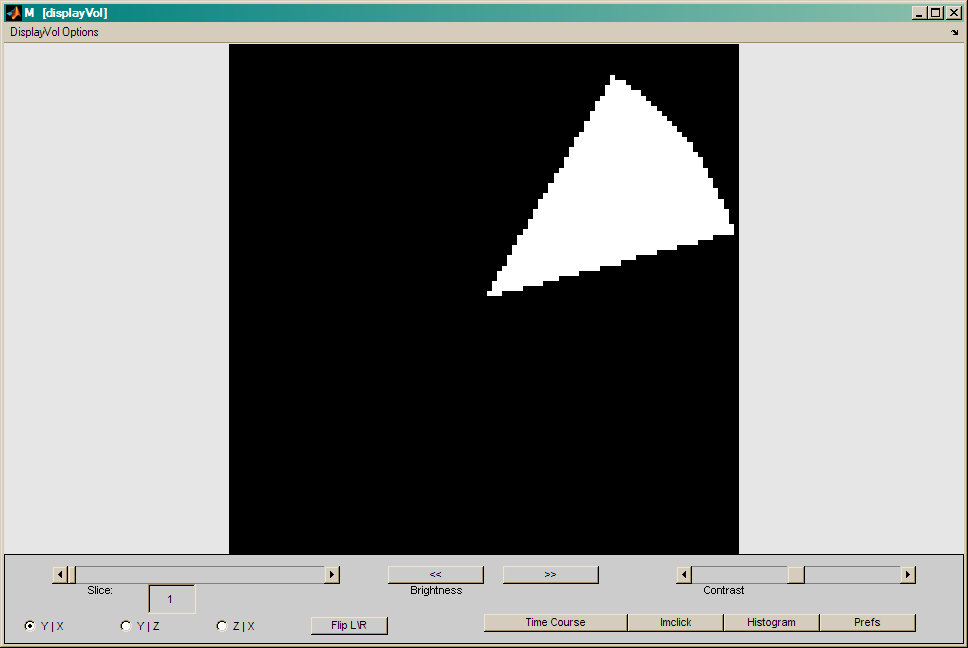
Task: Click the Imclick button
Action: [x=675, y=623]
